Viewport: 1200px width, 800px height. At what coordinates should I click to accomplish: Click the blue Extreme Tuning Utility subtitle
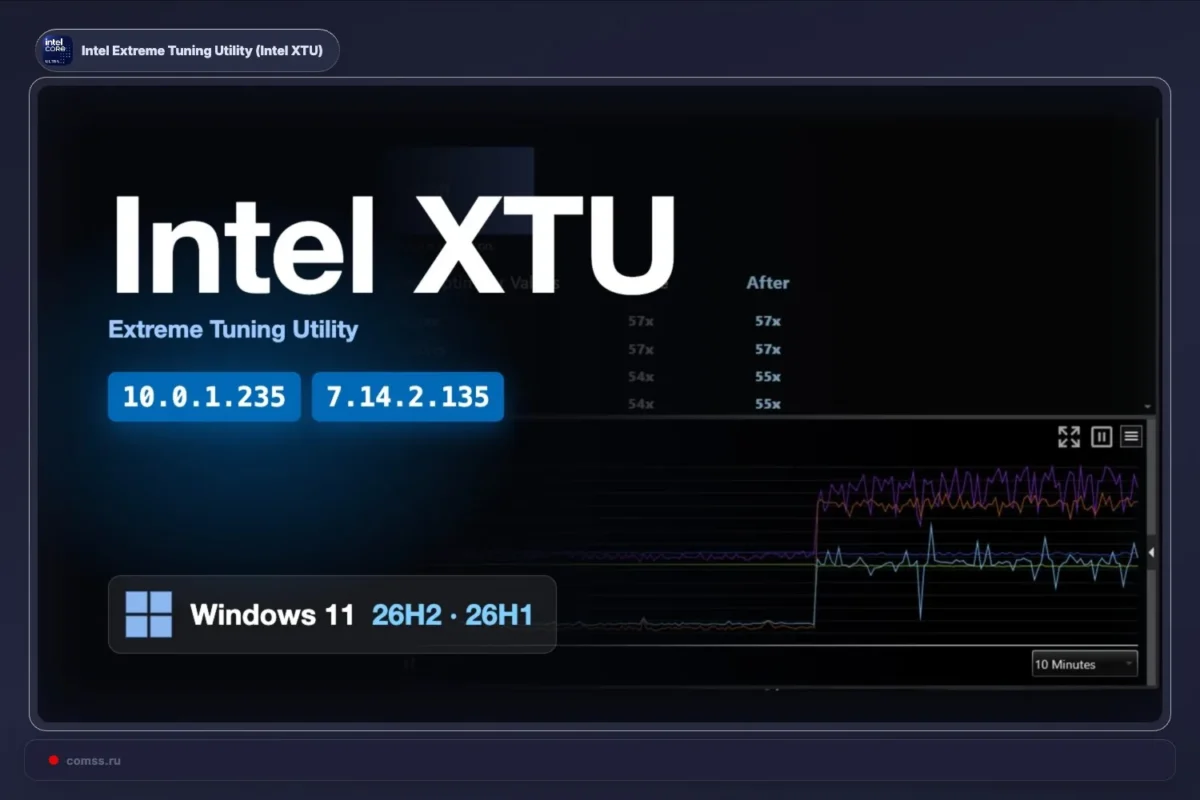click(233, 329)
